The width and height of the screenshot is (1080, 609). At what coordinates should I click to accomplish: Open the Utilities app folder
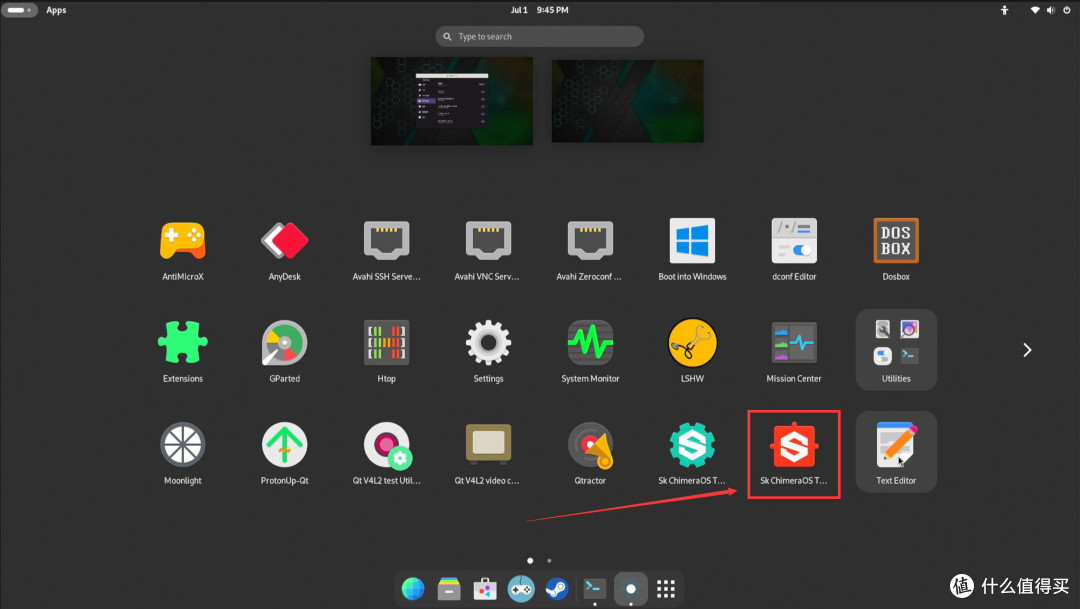point(896,349)
